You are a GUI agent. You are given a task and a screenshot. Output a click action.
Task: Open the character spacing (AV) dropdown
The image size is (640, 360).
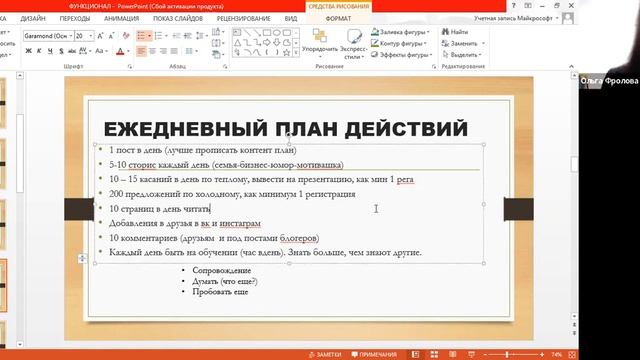pos(85,51)
